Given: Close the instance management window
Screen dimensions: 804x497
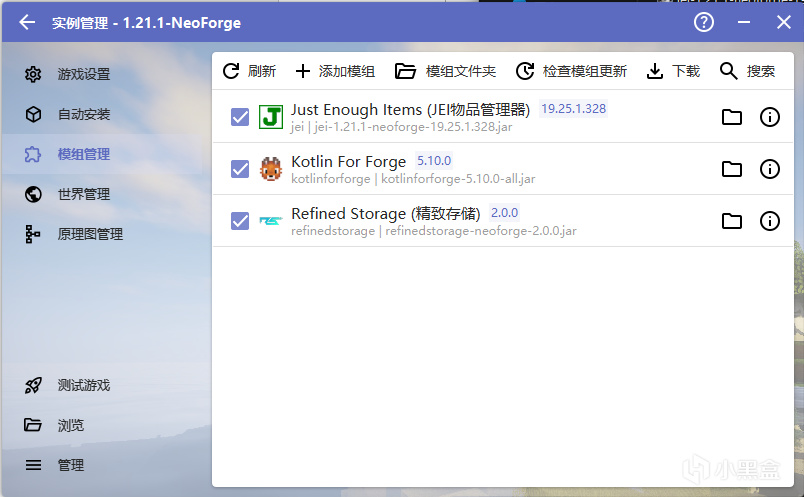Looking at the screenshot, I should coord(783,22).
